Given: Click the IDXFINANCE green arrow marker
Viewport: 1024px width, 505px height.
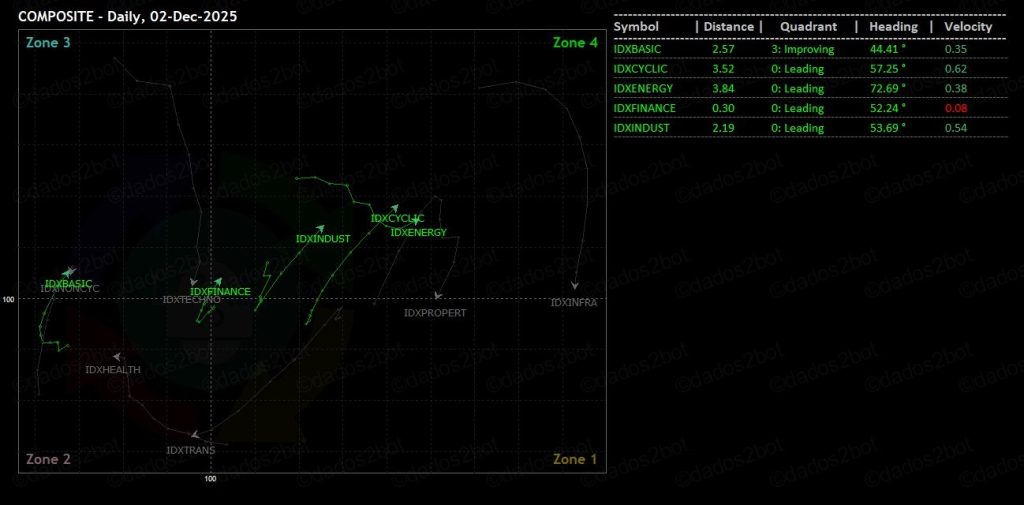Looking at the screenshot, I should point(219,281).
